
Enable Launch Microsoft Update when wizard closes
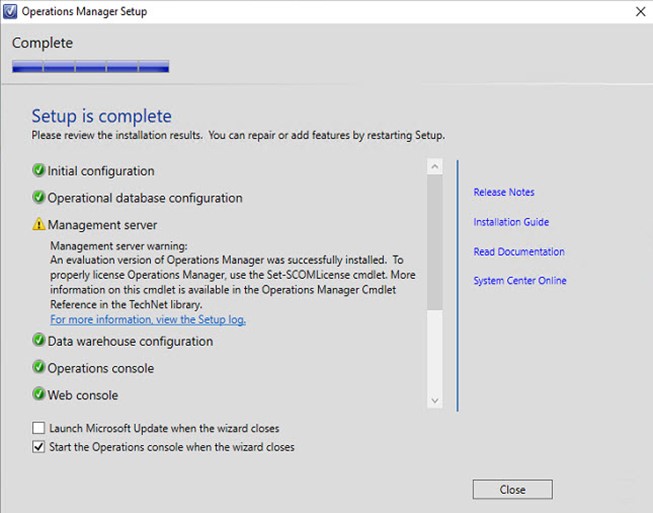(x=39, y=428)
